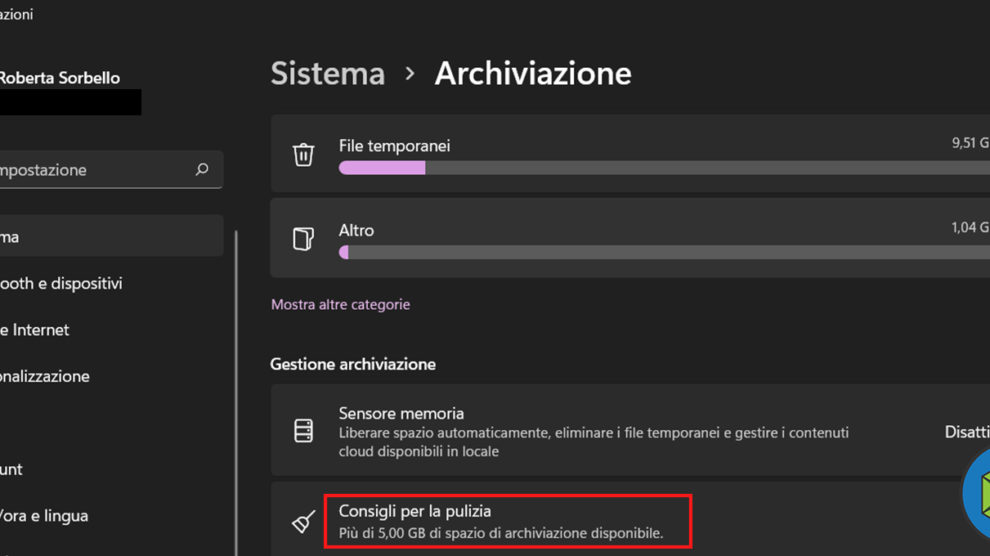
Task: Click the Sensore memoria drive icon
Action: pos(303,431)
